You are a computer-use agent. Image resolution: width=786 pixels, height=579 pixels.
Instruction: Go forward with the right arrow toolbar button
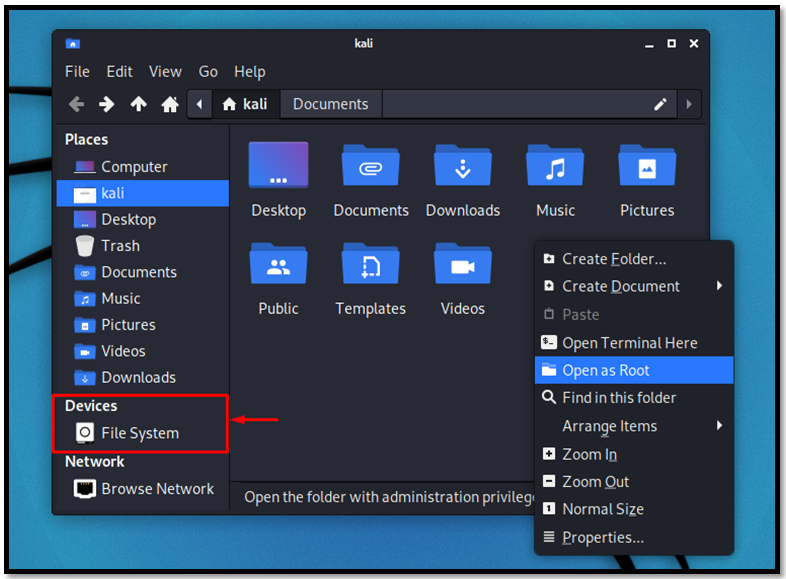(x=107, y=104)
